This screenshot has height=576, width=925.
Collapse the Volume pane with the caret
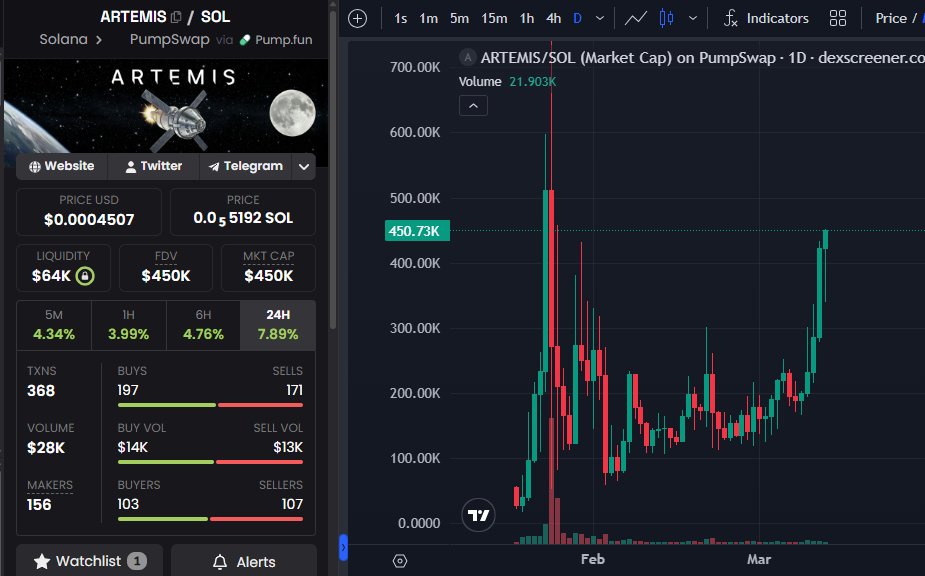[x=472, y=105]
